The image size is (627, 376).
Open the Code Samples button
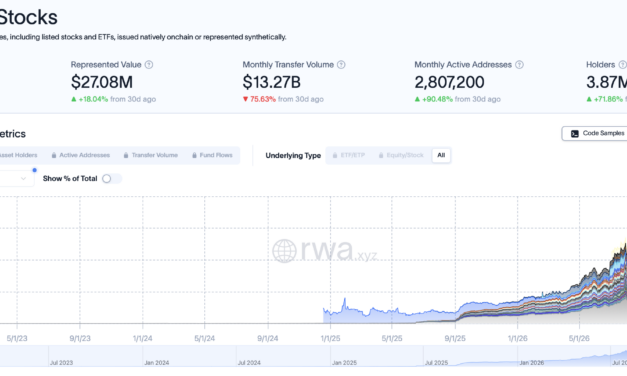click(x=594, y=134)
